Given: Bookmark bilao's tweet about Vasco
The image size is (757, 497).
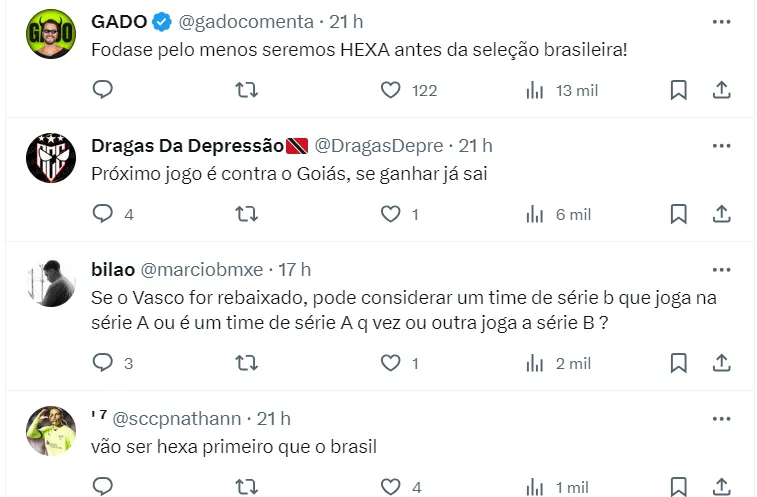Looking at the screenshot, I should [678, 363].
